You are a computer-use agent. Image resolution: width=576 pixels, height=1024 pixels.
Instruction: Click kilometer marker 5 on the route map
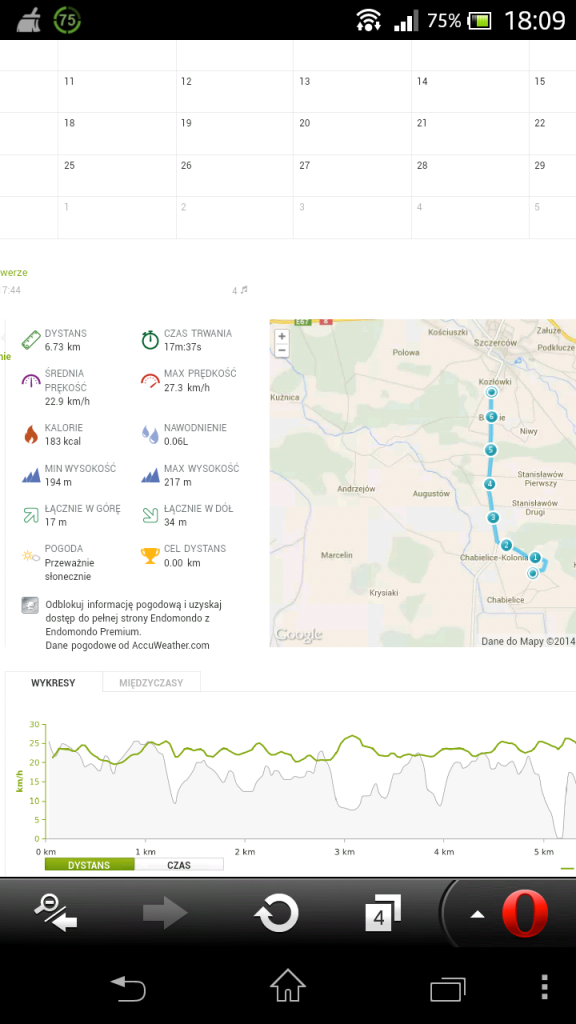tap(491, 450)
